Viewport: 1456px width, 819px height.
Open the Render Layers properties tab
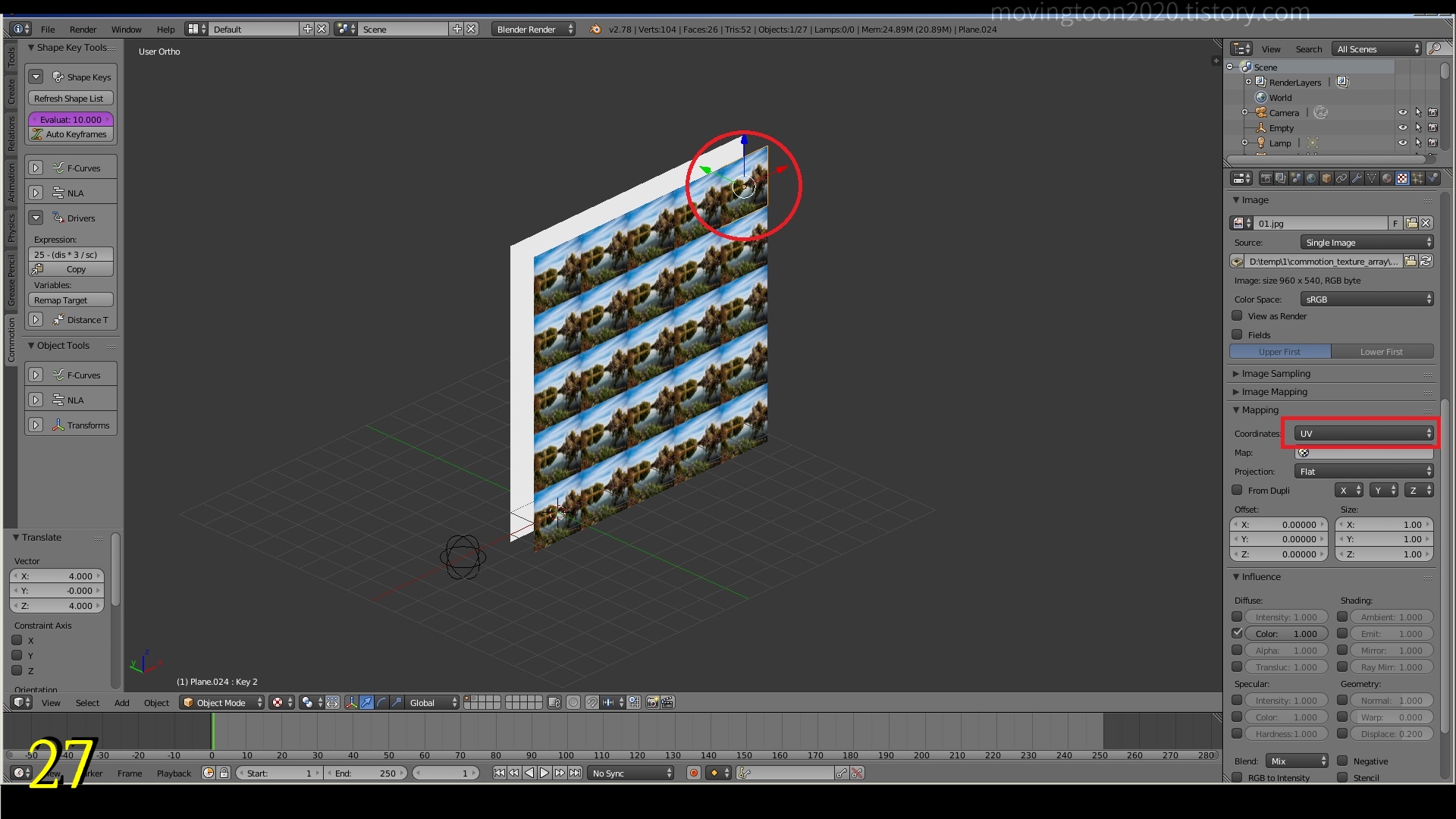tap(1281, 178)
